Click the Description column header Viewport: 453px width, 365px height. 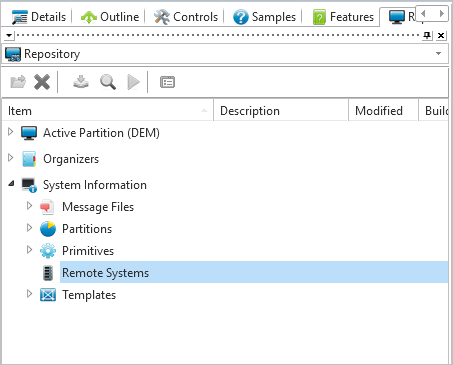[281, 111]
